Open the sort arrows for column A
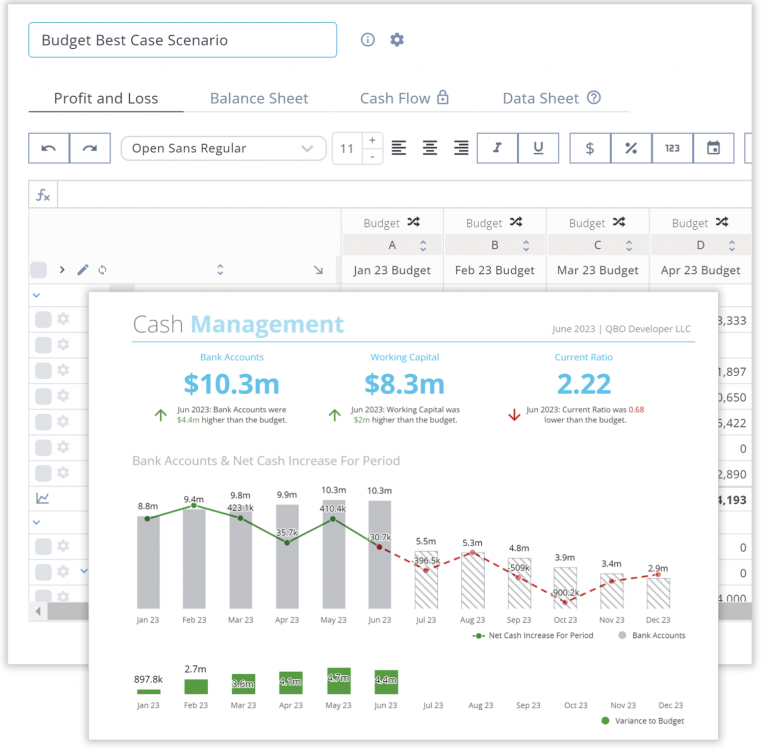 (x=423, y=246)
